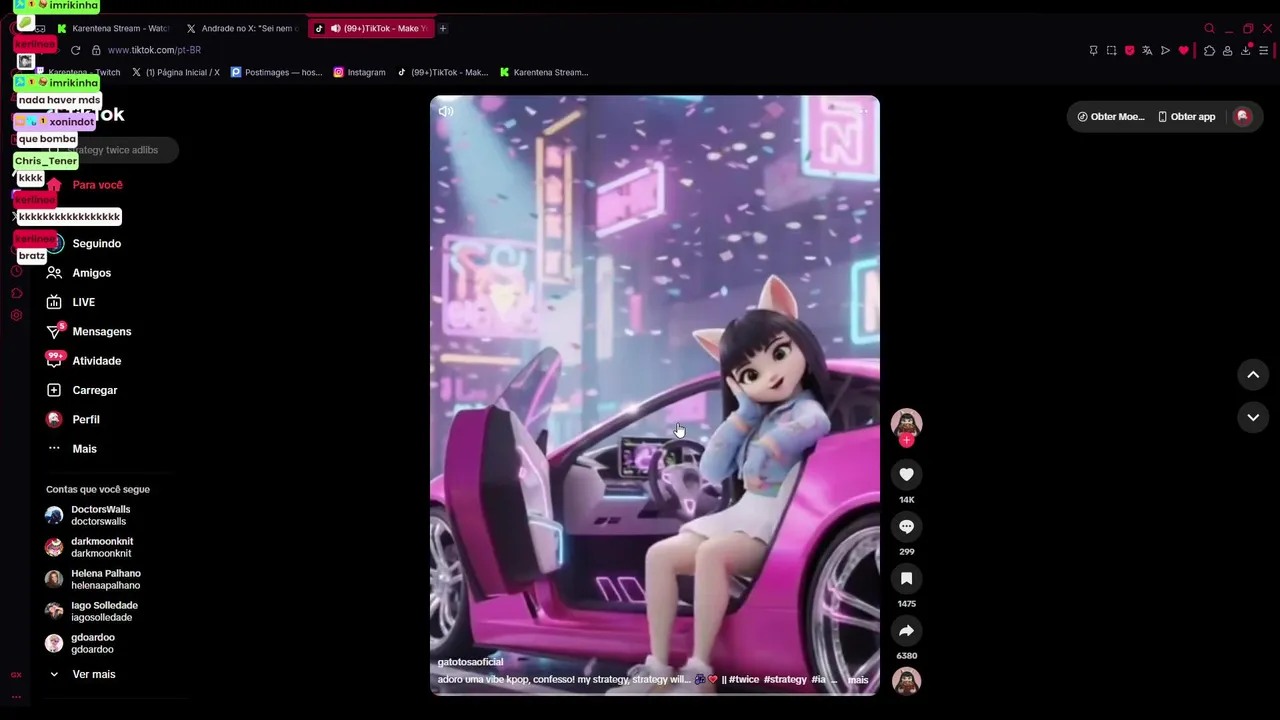Click the #strategy hashtag in caption
The image size is (1280, 720).
[785, 680]
